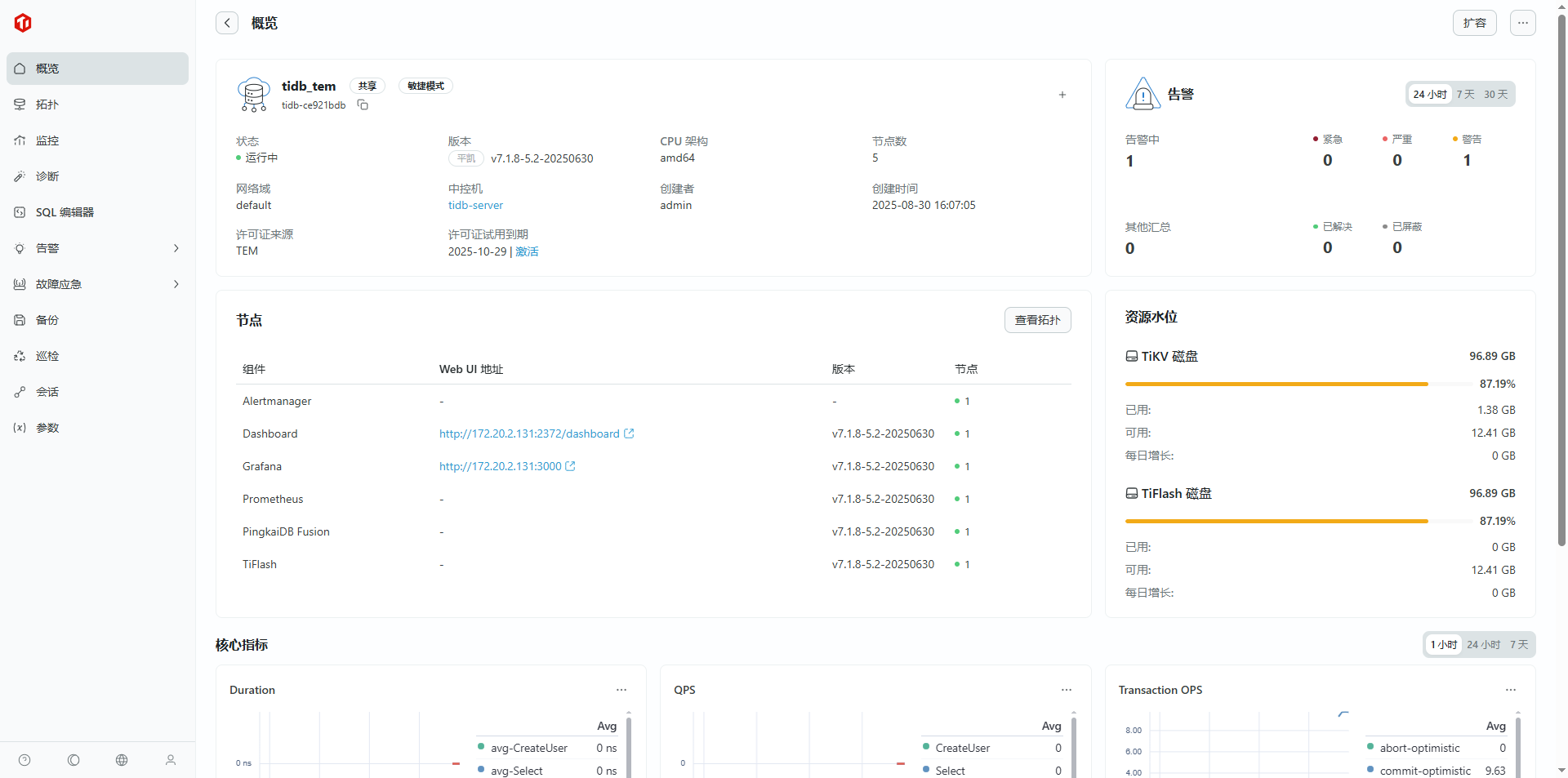Click the 扩容 button
Viewport: 1568px width, 778px height.
(x=1475, y=23)
